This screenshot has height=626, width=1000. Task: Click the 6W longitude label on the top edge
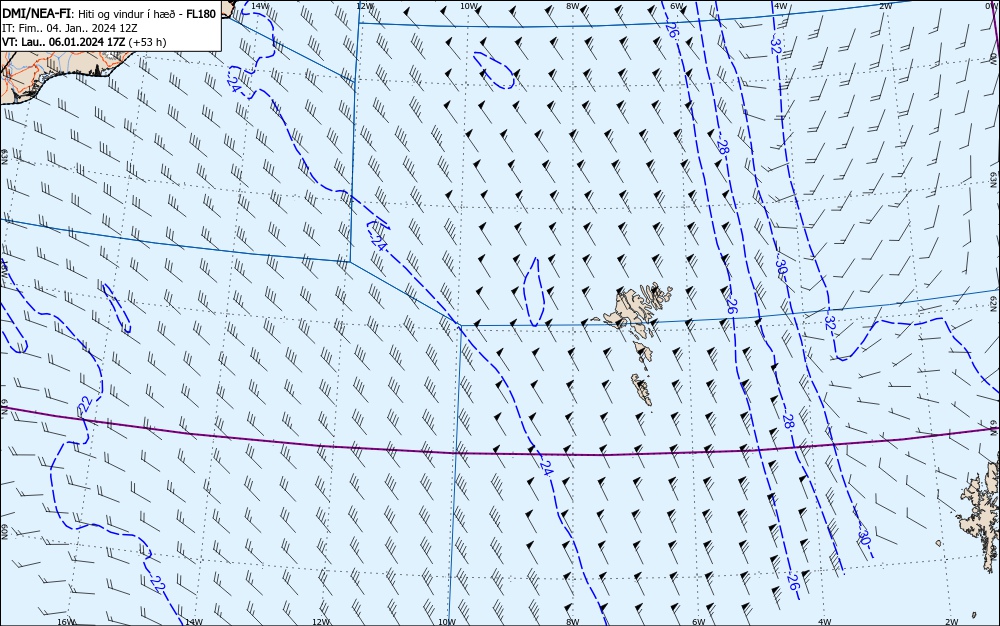click(x=677, y=6)
